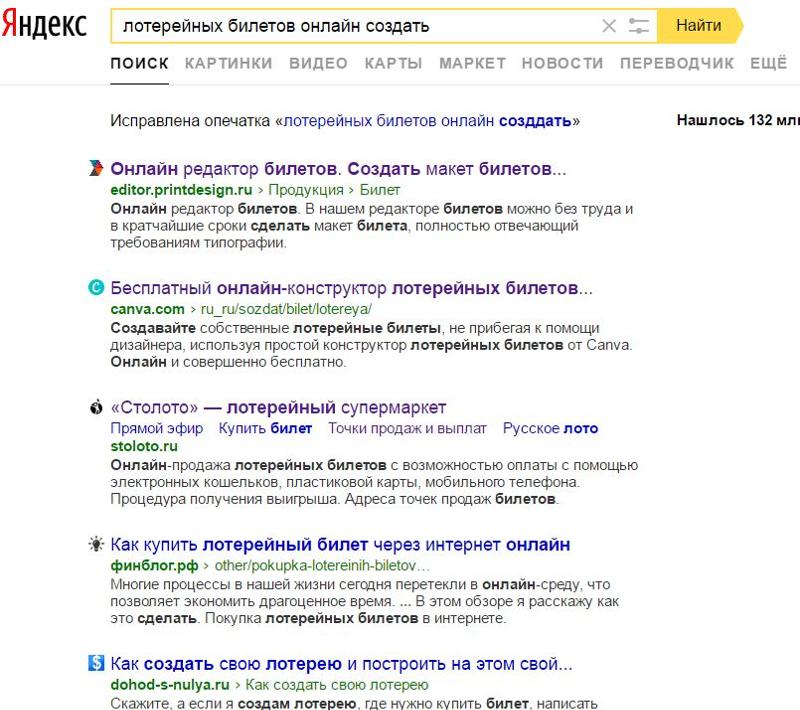
Task: Click the Canva favicon icon
Action: pyautogui.click(x=96, y=287)
